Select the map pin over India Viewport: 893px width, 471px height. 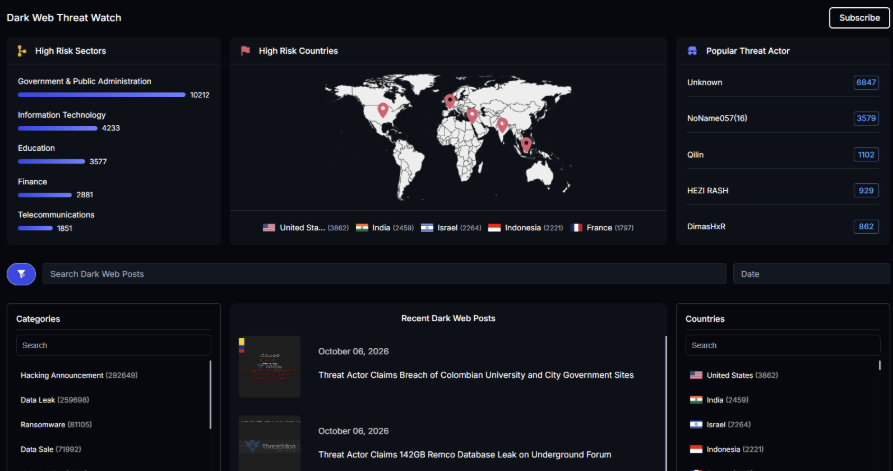(502, 125)
